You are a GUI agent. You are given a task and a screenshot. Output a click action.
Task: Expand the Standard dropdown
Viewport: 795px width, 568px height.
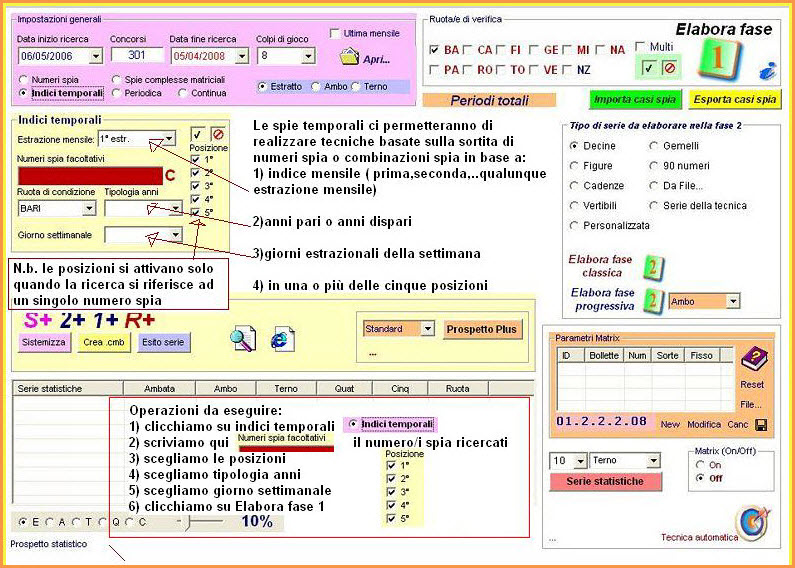(x=428, y=329)
